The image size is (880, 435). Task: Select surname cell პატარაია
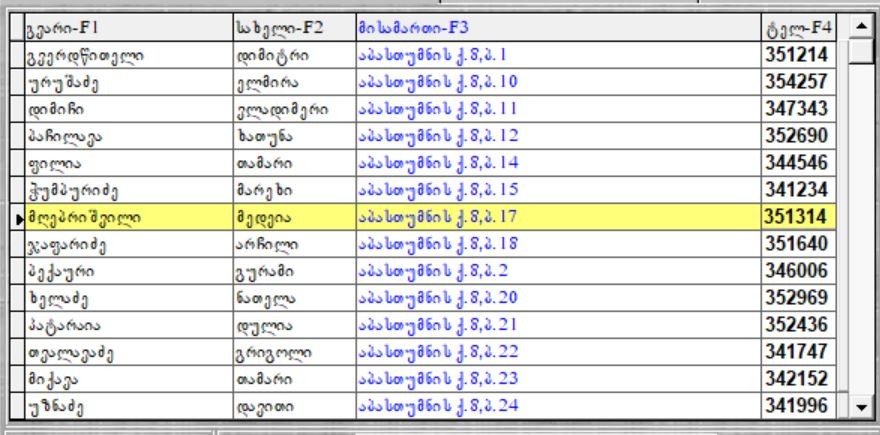pyautogui.click(x=129, y=324)
